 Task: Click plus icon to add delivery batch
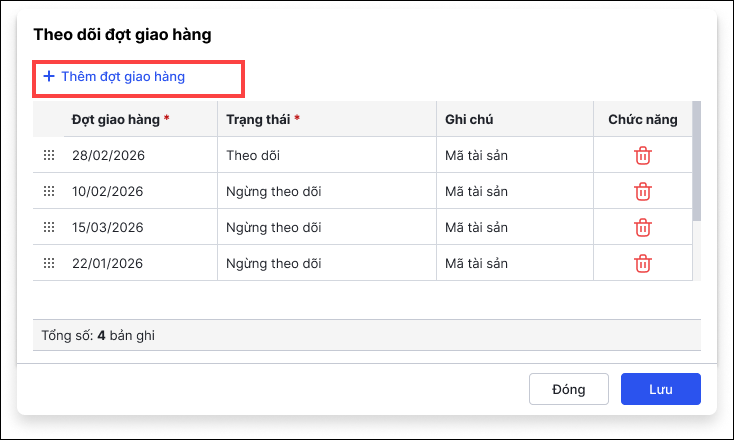tap(48, 76)
